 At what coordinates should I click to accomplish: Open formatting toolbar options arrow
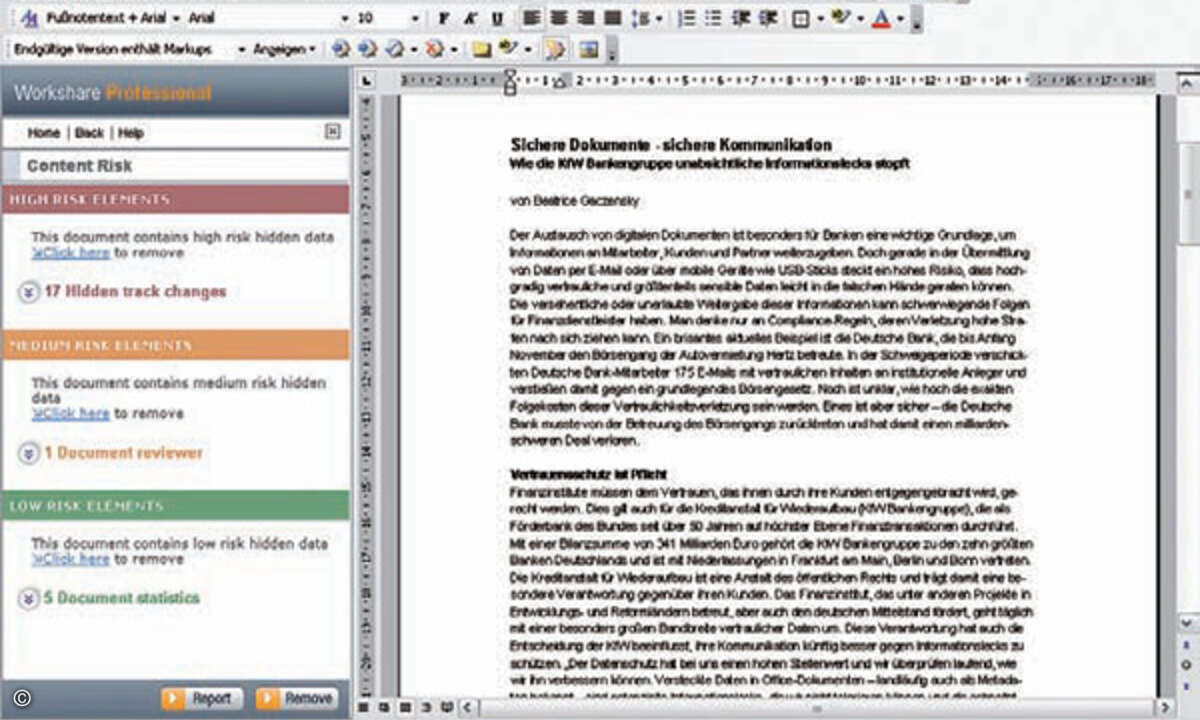tap(916, 18)
